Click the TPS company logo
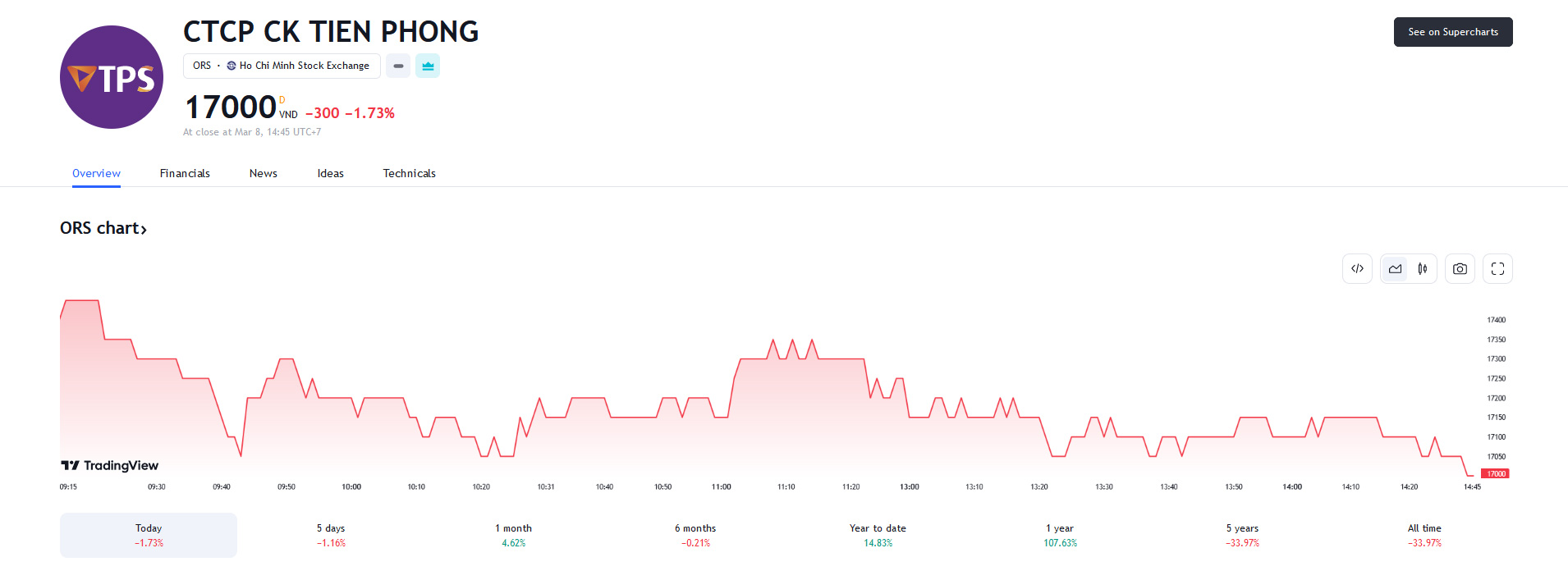The height and width of the screenshot is (580, 1568). (112, 77)
